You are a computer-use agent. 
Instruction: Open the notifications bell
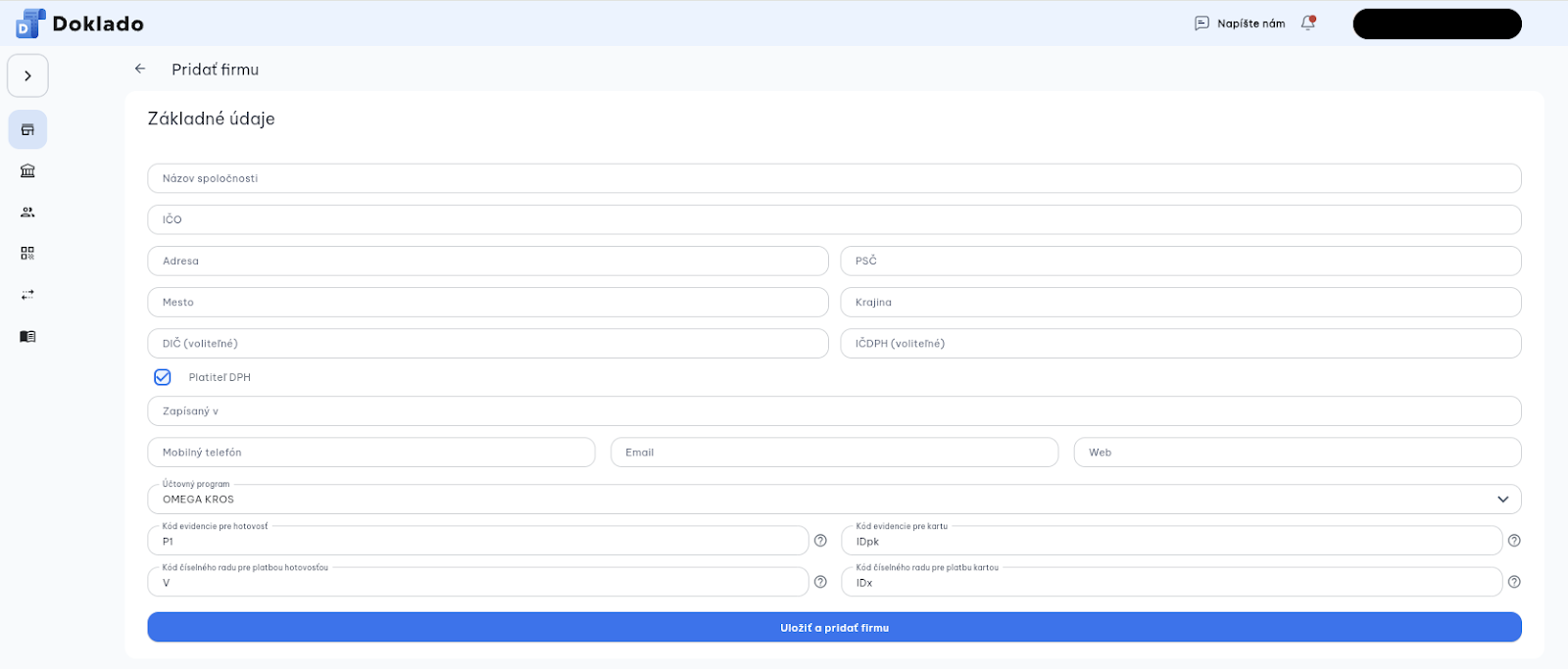pyautogui.click(x=1308, y=23)
